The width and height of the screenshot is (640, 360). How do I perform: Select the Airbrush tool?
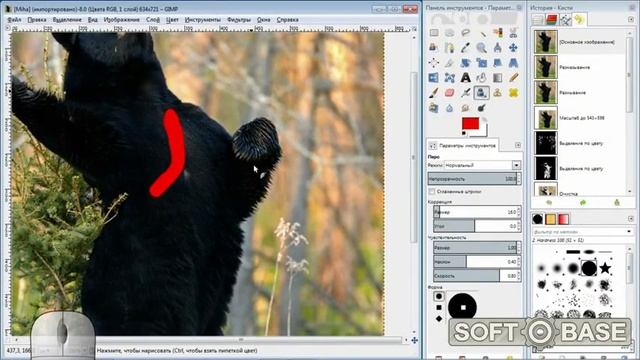click(466, 93)
